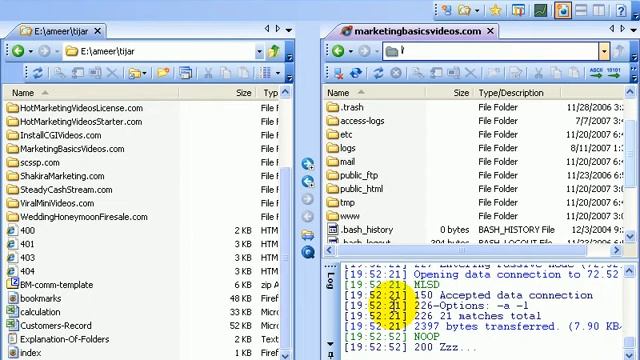This screenshot has height=360, width=640.
Task: Toggle the highlighted pane view icon
Action: pyautogui.click(x=562, y=10)
